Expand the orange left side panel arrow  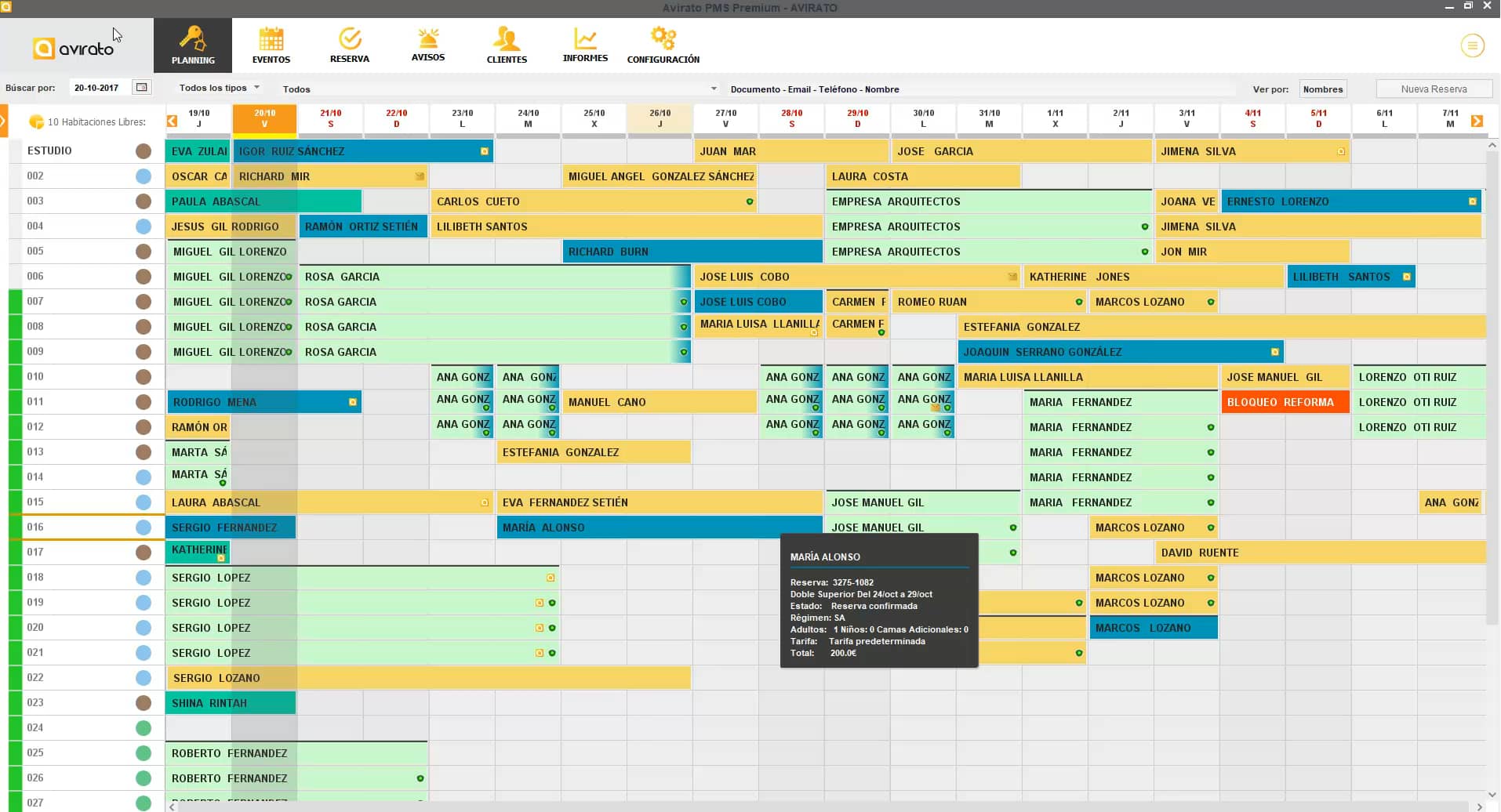tap(3, 121)
